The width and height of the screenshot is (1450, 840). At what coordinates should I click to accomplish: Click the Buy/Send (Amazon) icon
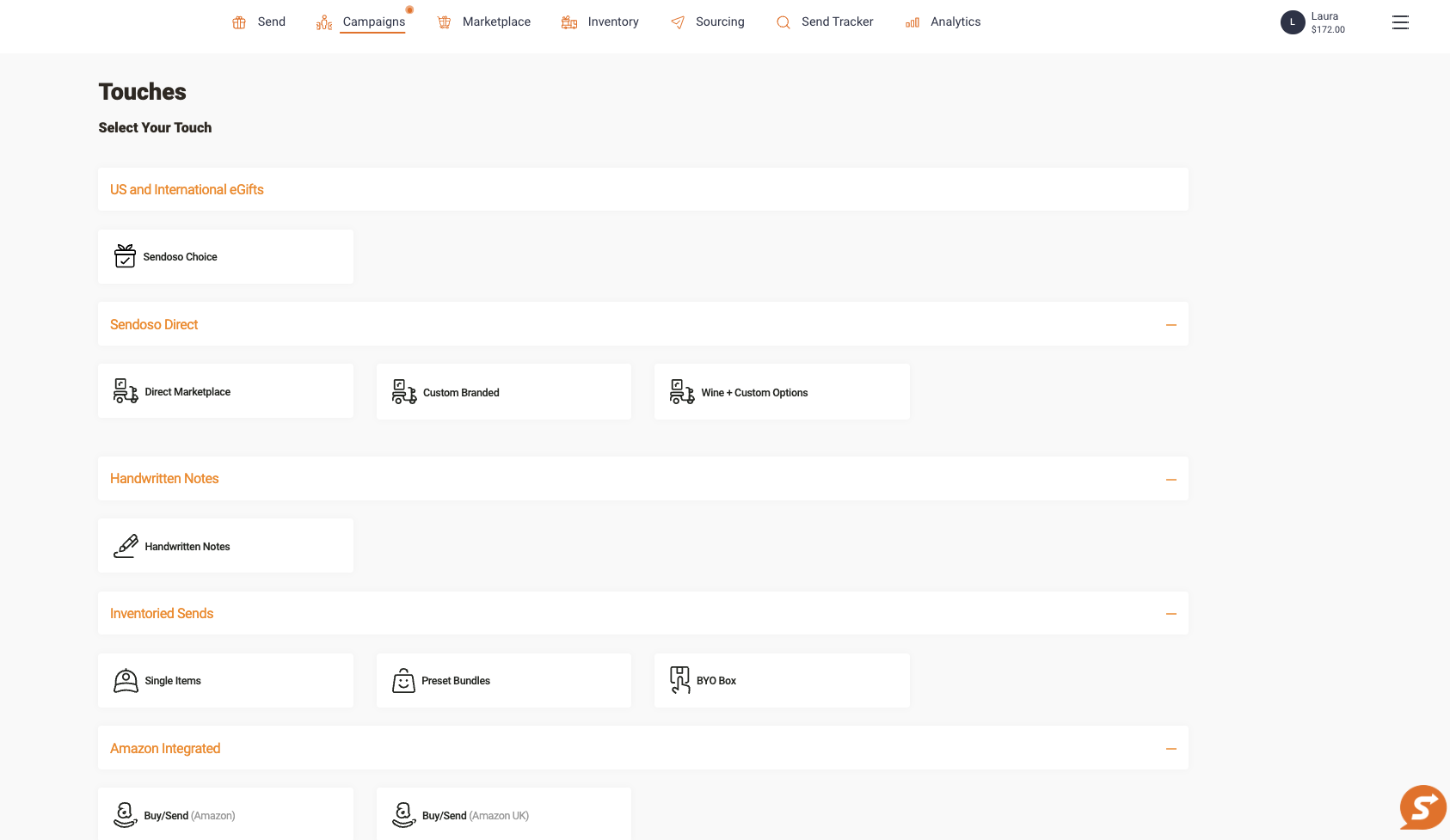click(x=126, y=815)
